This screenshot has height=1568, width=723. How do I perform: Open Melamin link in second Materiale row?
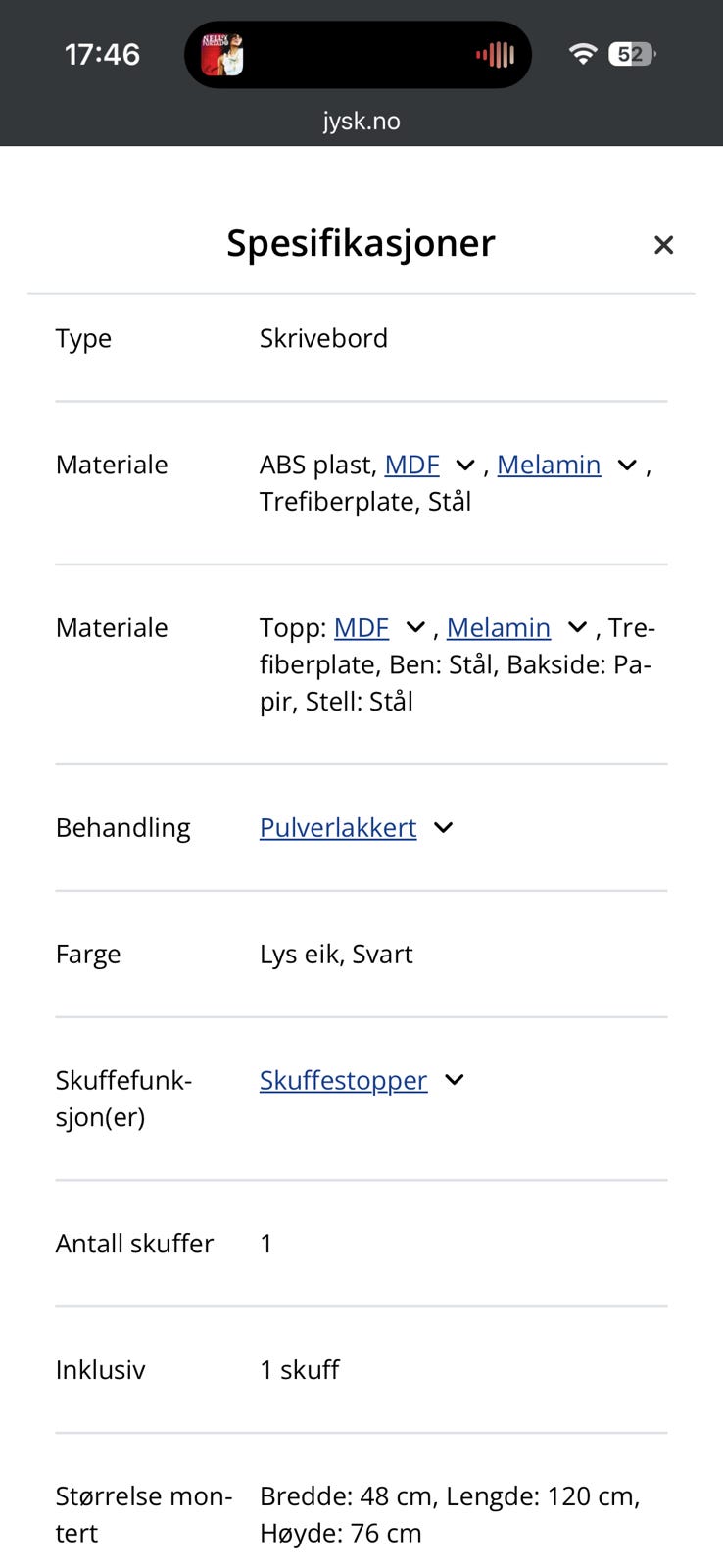pyautogui.click(x=499, y=627)
